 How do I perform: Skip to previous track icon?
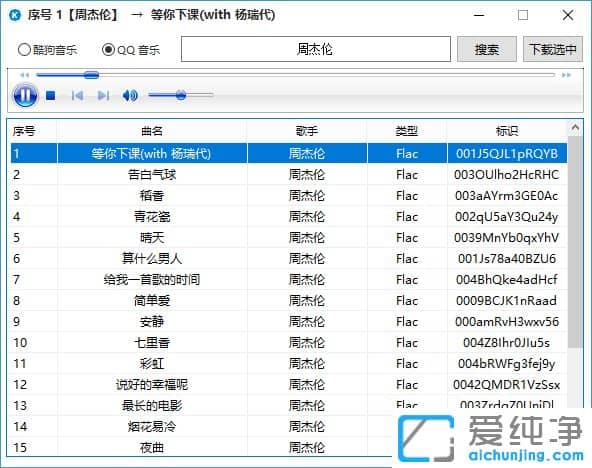[x=77, y=95]
